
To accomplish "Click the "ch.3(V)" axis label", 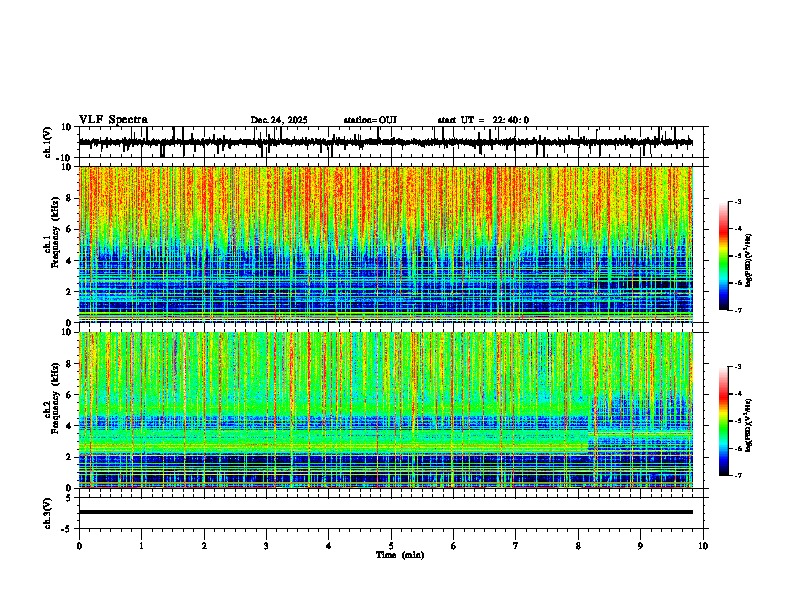I will tap(48, 514).
